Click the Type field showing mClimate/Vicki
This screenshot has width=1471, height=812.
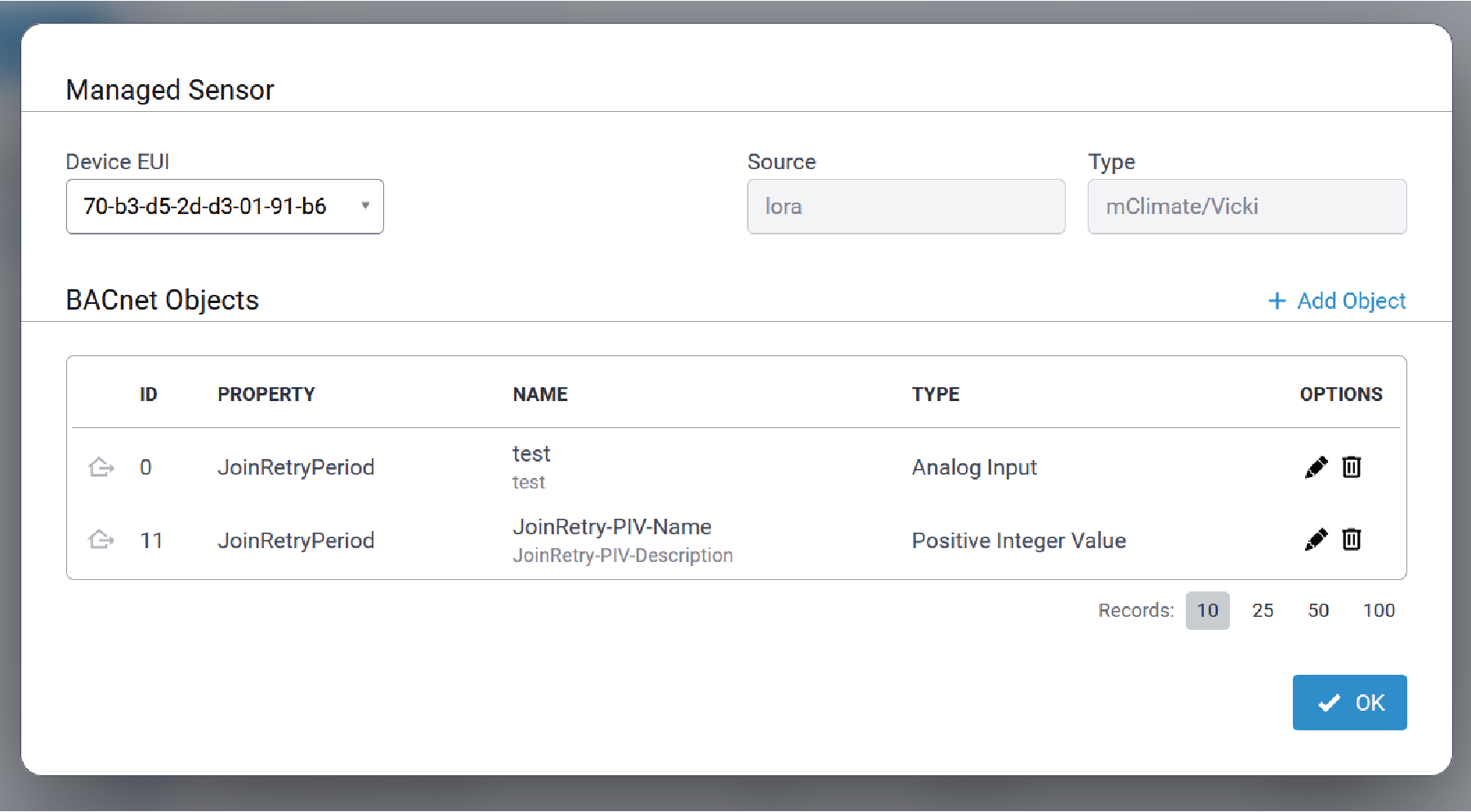pos(1246,207)
